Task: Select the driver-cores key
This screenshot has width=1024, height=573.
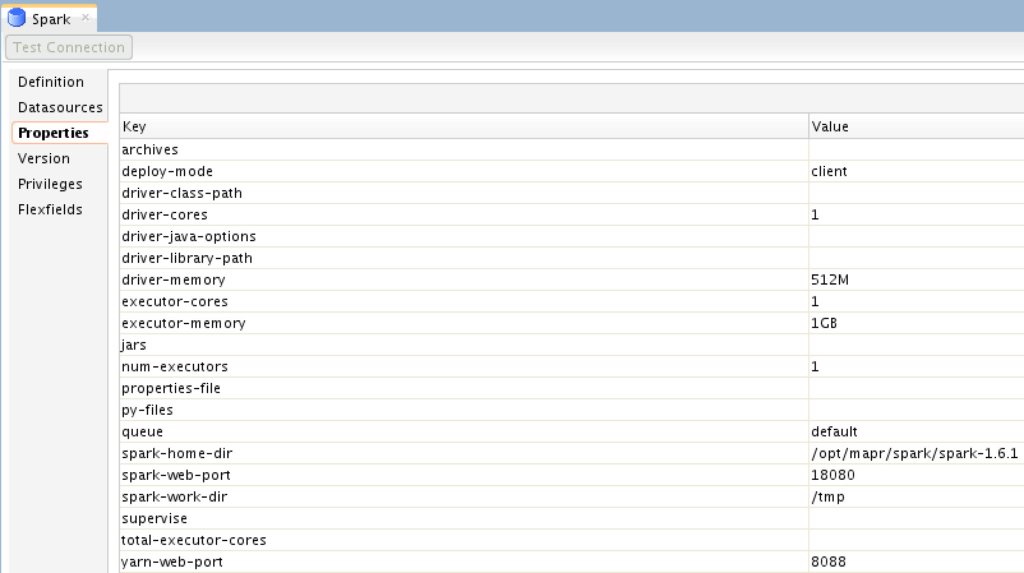Action: (x=165, y=214)
